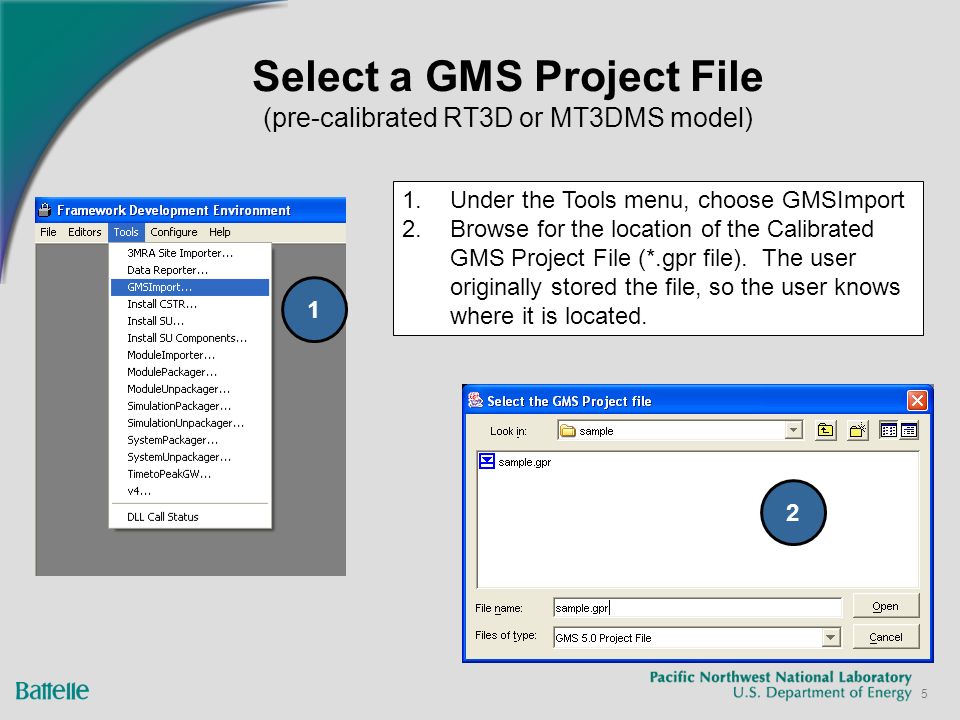The width and height of the screenshot is (960, 720).
Task: Click the sample folder icon in Look in
Action: tap(568, 431)
